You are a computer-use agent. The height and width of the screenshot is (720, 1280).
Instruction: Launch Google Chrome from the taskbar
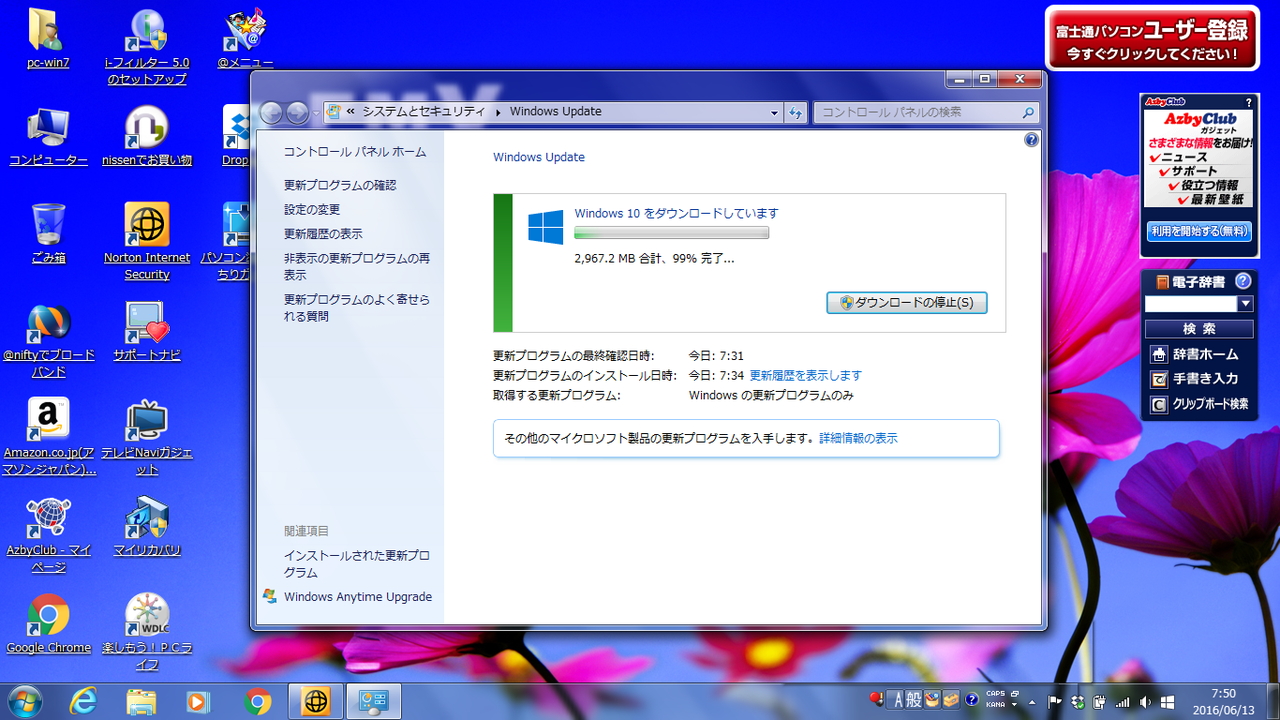click(x=258, y=701)
